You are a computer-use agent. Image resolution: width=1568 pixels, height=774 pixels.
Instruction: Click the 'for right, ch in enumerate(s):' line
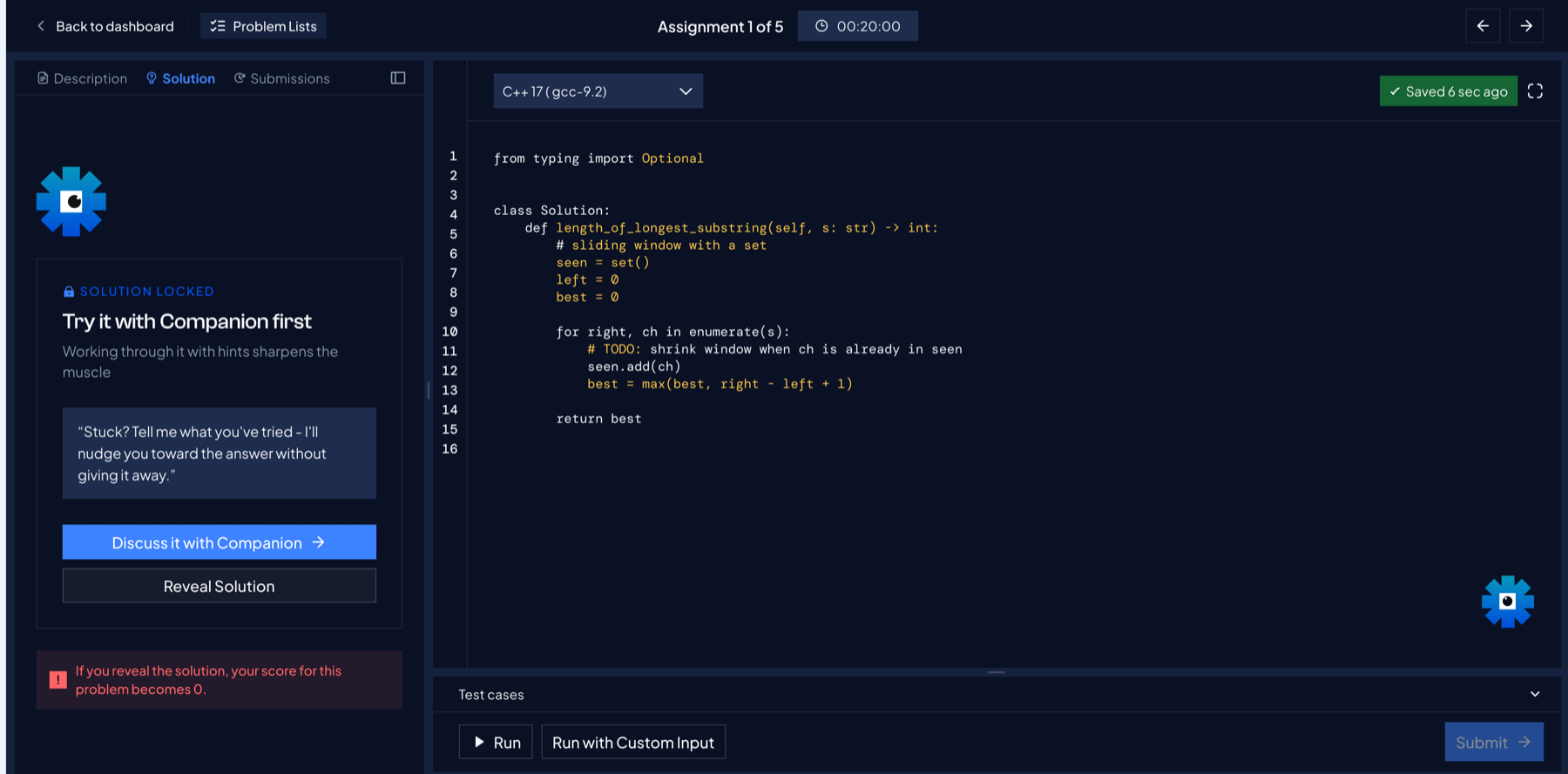[x=672, y=332]
